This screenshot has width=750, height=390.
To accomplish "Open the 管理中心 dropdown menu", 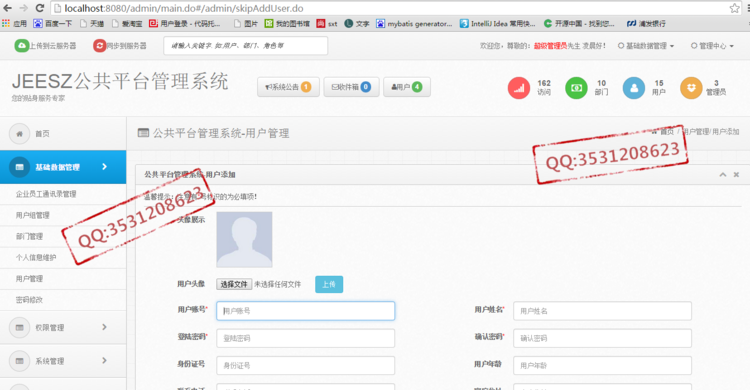I will (712, 46).
